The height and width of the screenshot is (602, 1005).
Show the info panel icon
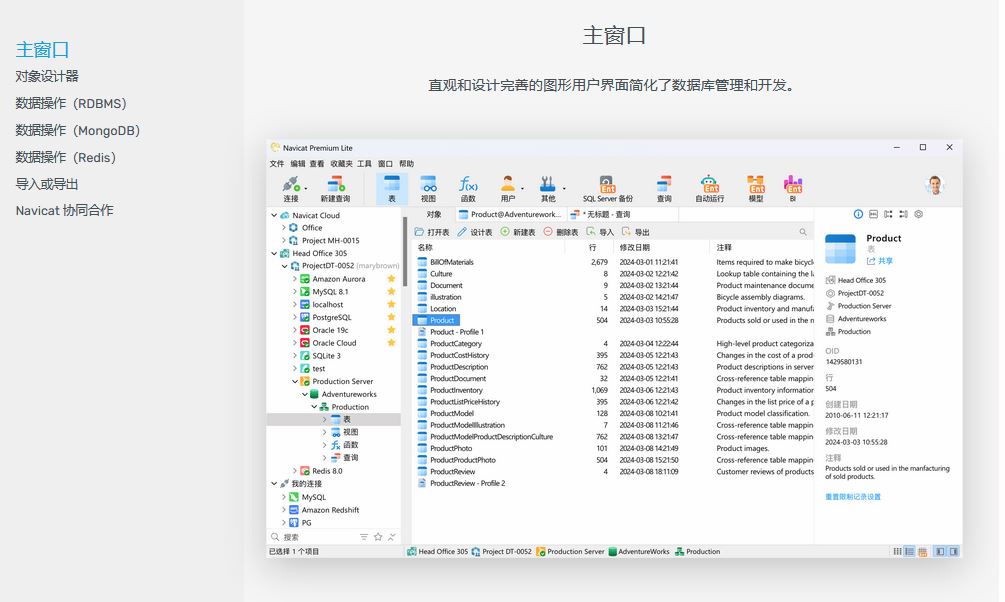(x=858, y=214)
